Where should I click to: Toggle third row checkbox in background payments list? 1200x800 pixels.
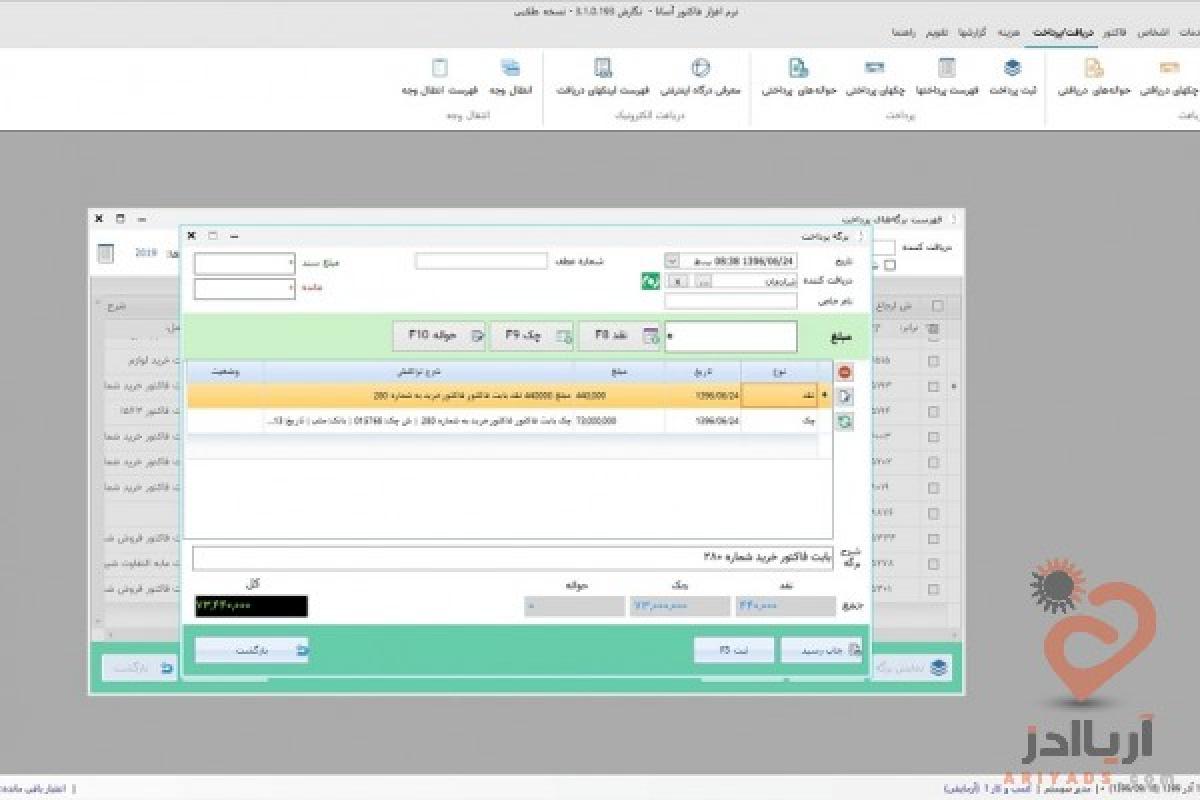coord(933,411)
